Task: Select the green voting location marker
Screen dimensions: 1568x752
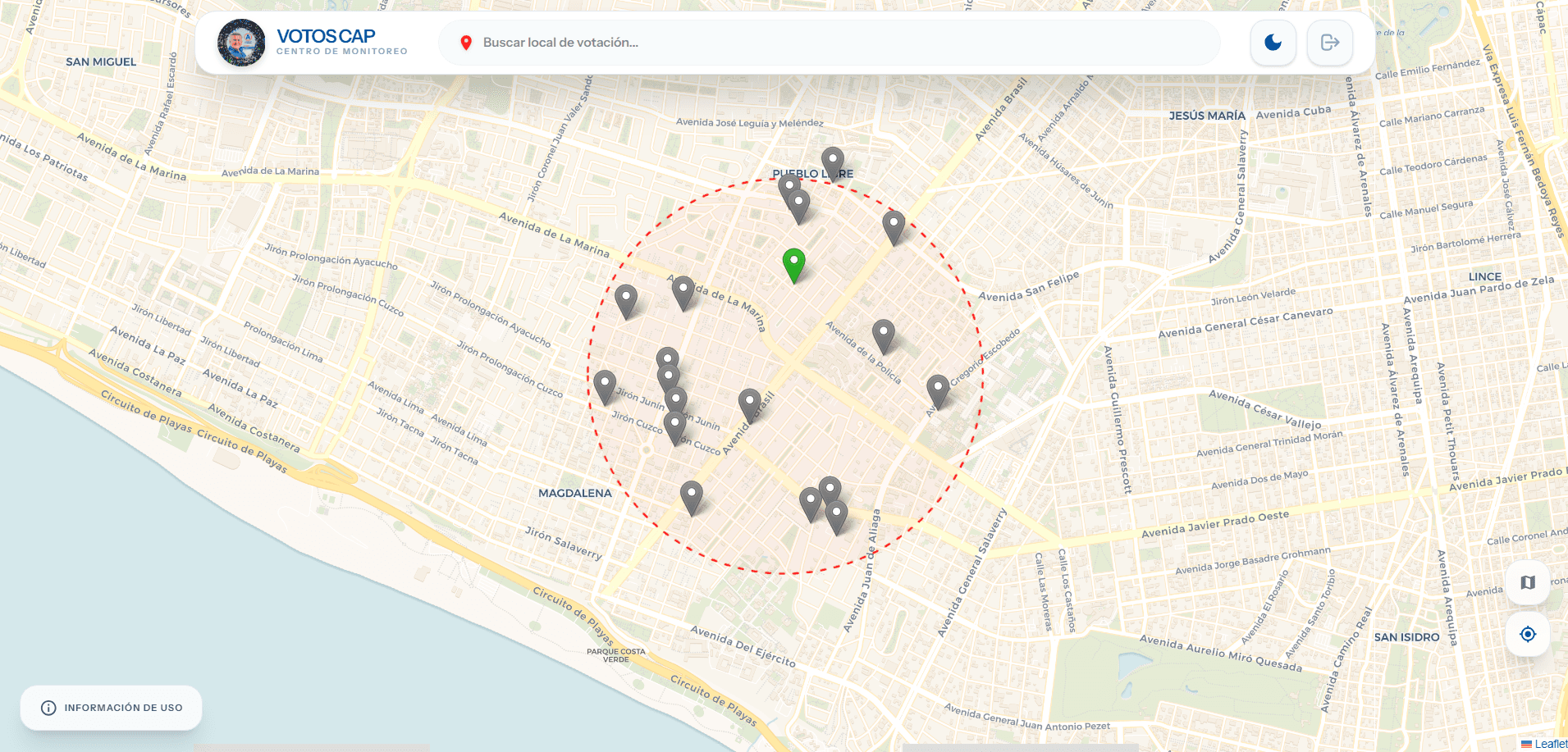Action: [793, 266]
